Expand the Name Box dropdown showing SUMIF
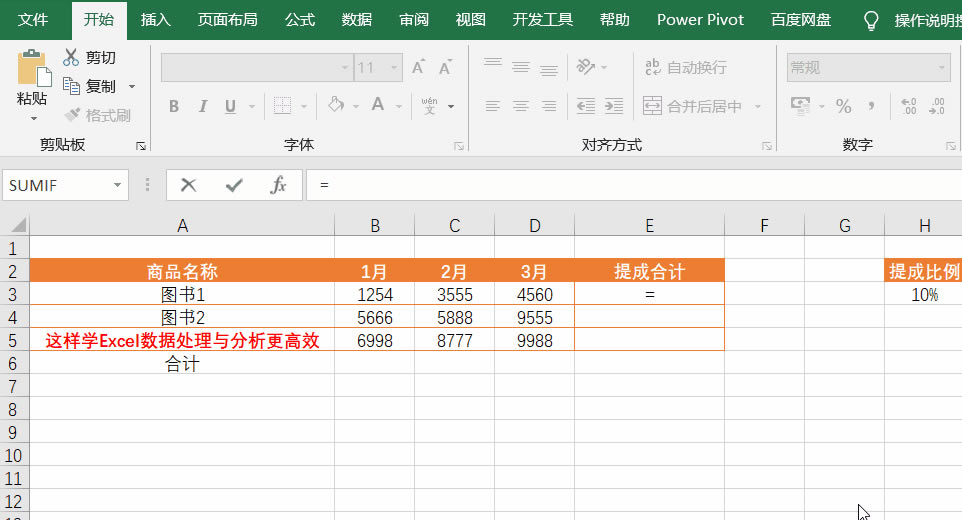Viewport: 962px width, 520px height. coord(119,185)
